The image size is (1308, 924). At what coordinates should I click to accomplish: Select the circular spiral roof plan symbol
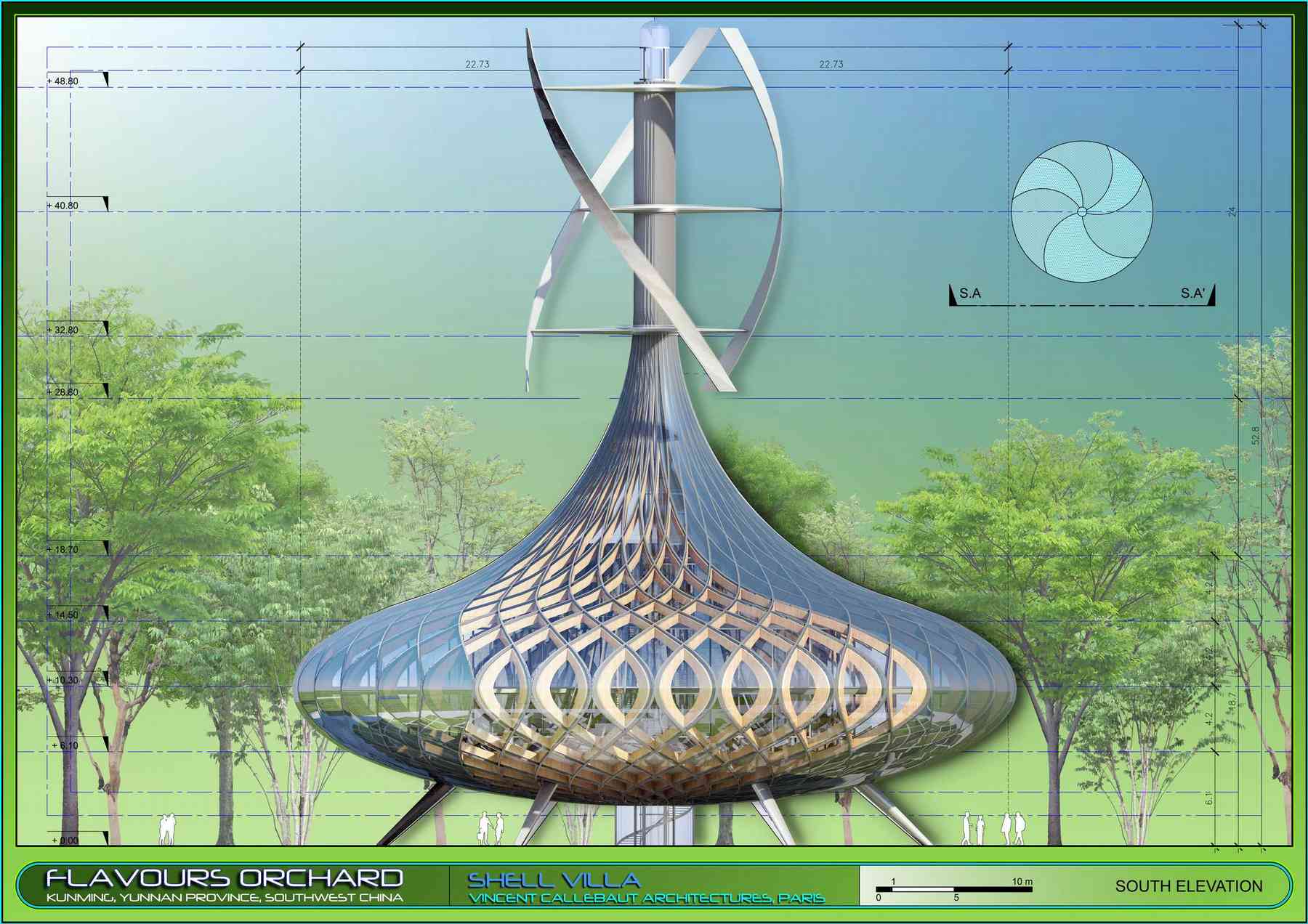(1082, 211)
